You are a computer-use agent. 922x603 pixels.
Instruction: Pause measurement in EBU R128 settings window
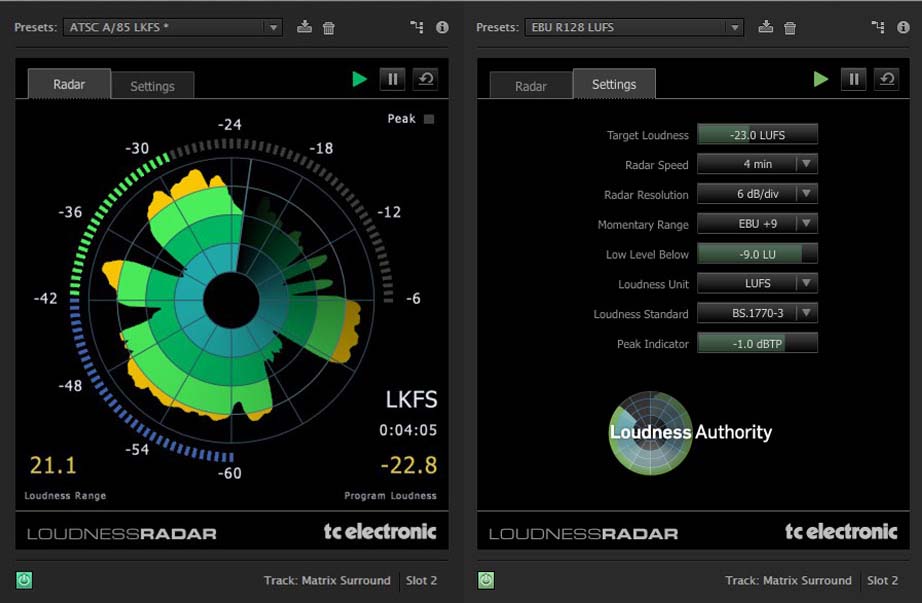click(854, 79)
